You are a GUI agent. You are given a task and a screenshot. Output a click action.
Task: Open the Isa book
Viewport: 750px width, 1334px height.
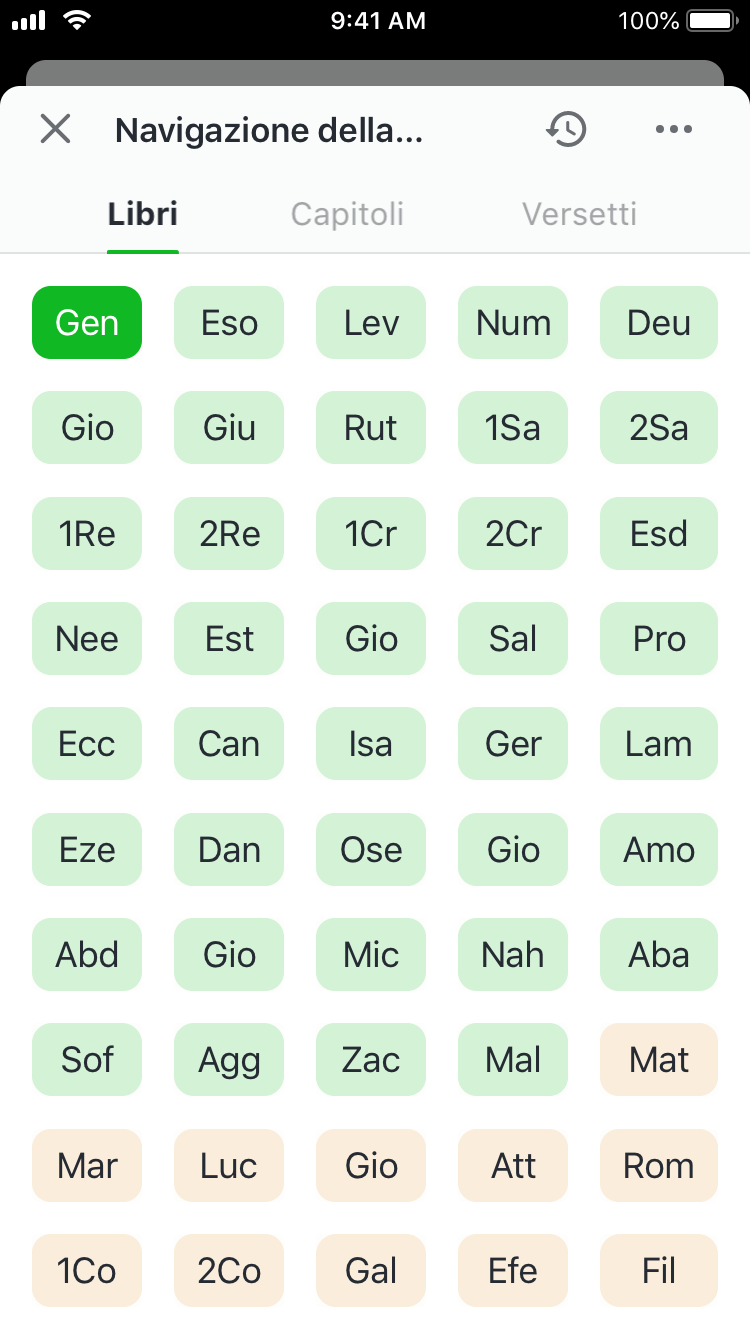pos(371,744)
